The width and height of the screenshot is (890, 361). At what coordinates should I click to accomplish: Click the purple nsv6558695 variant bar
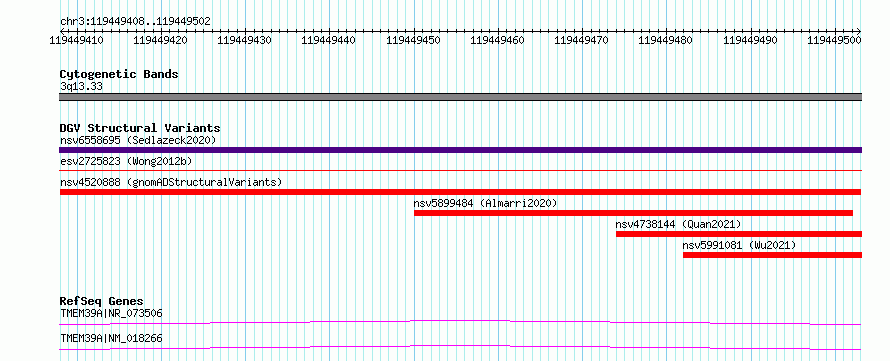coord(461,150)
